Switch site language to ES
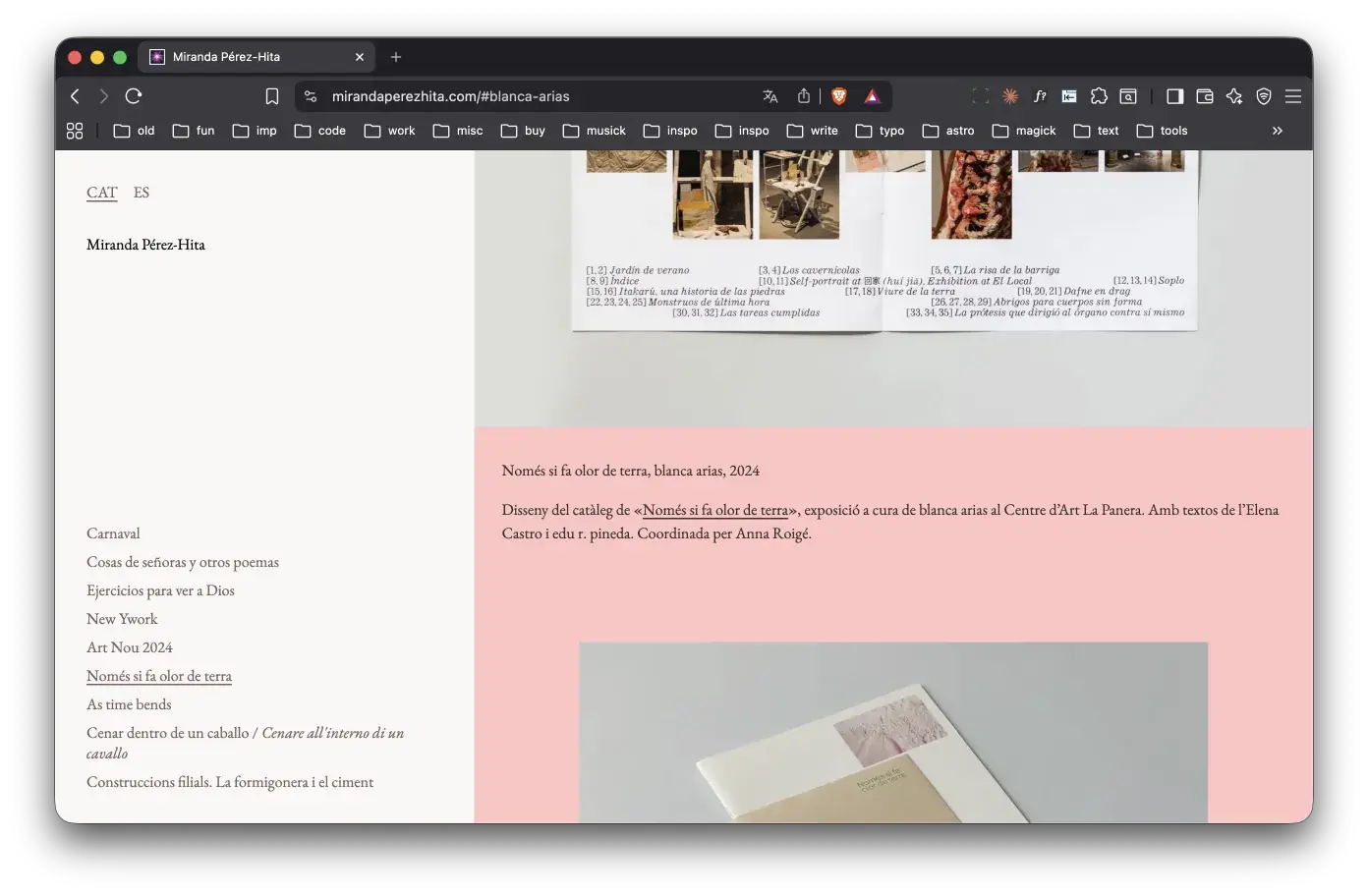 142,193
